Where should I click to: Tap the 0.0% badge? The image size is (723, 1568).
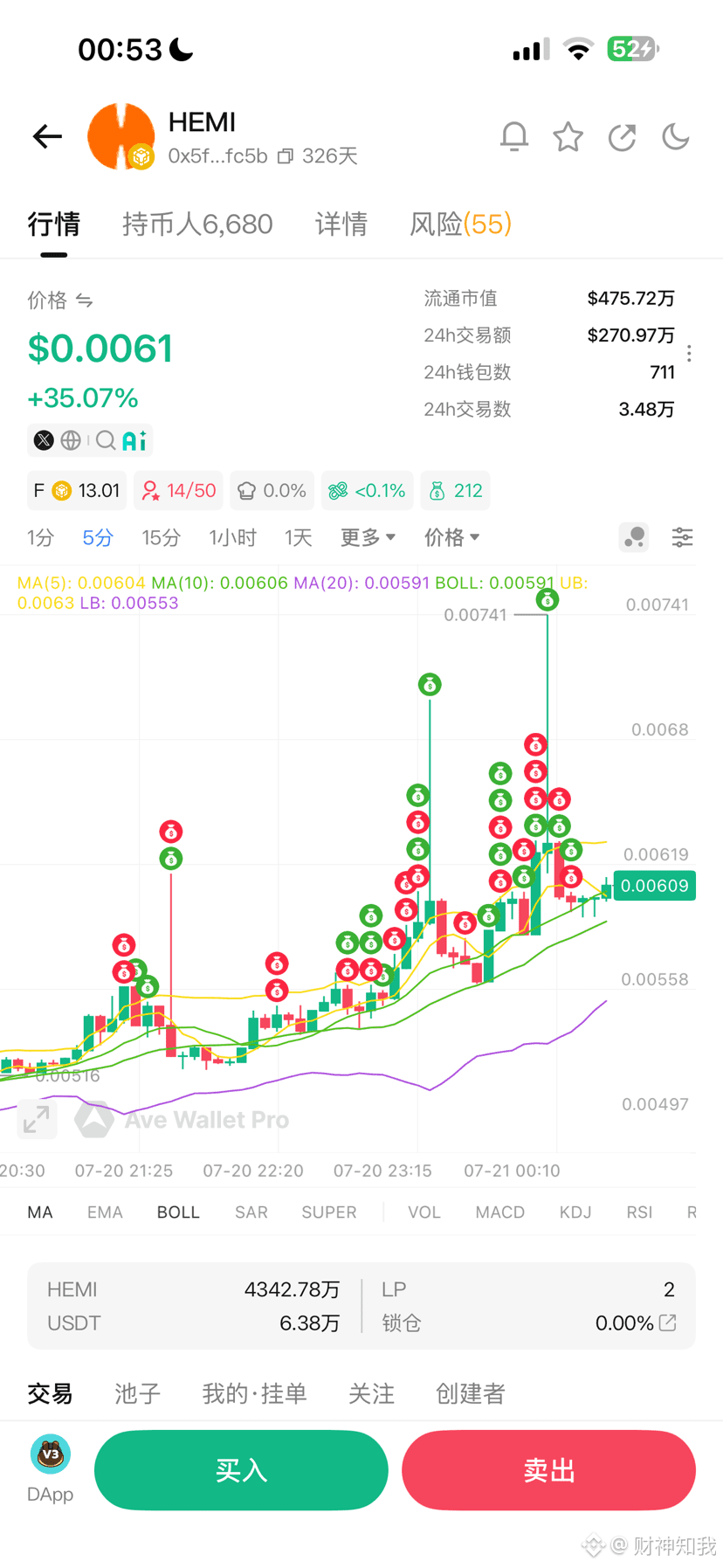click(x=272, y=491)
